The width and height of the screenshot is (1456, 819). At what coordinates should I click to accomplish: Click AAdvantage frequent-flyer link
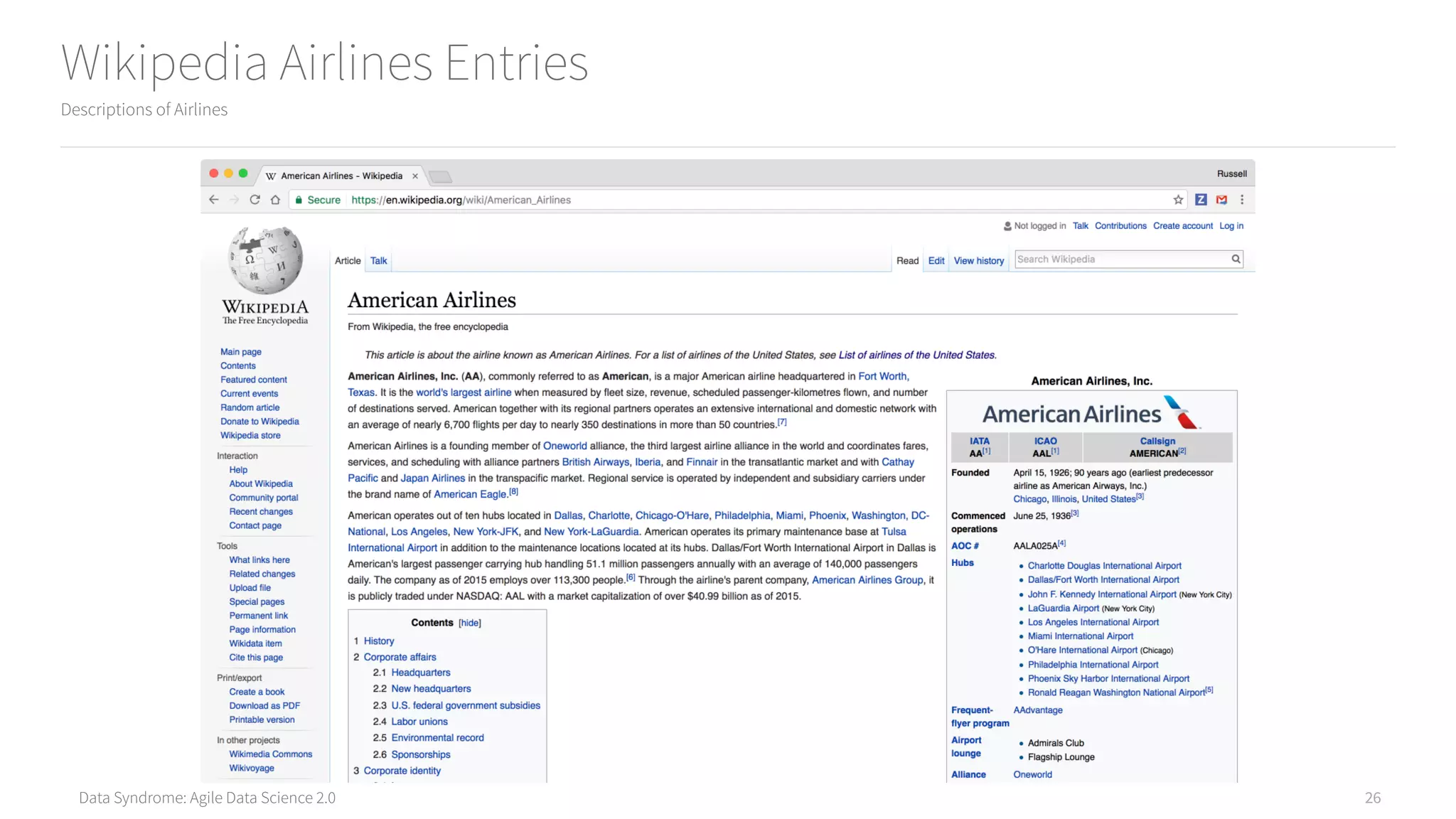[1037, 710]
